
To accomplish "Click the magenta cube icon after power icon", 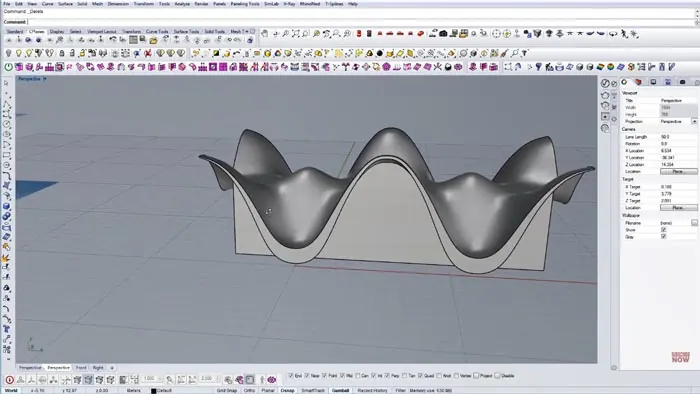I will pyautogui.click(x=19, y=67).
